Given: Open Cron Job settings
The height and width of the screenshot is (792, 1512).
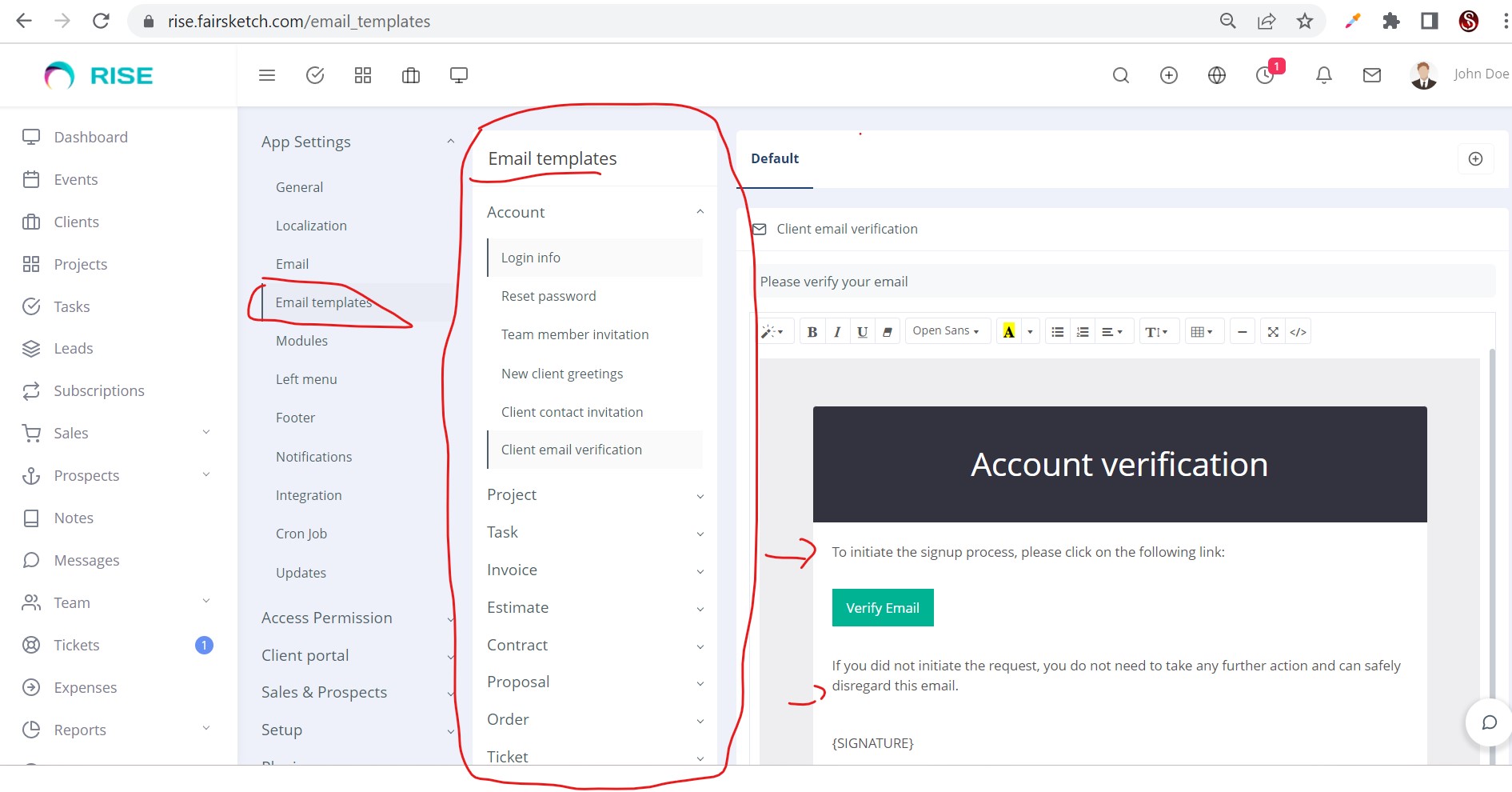Looking at the screenshot, I should (301, 534).
